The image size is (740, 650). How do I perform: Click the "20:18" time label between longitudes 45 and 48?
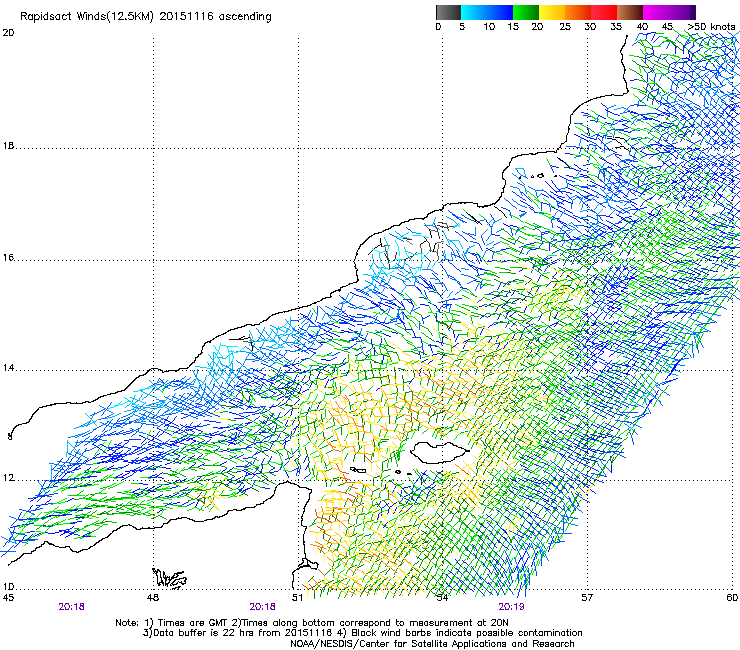click(72, 607)
